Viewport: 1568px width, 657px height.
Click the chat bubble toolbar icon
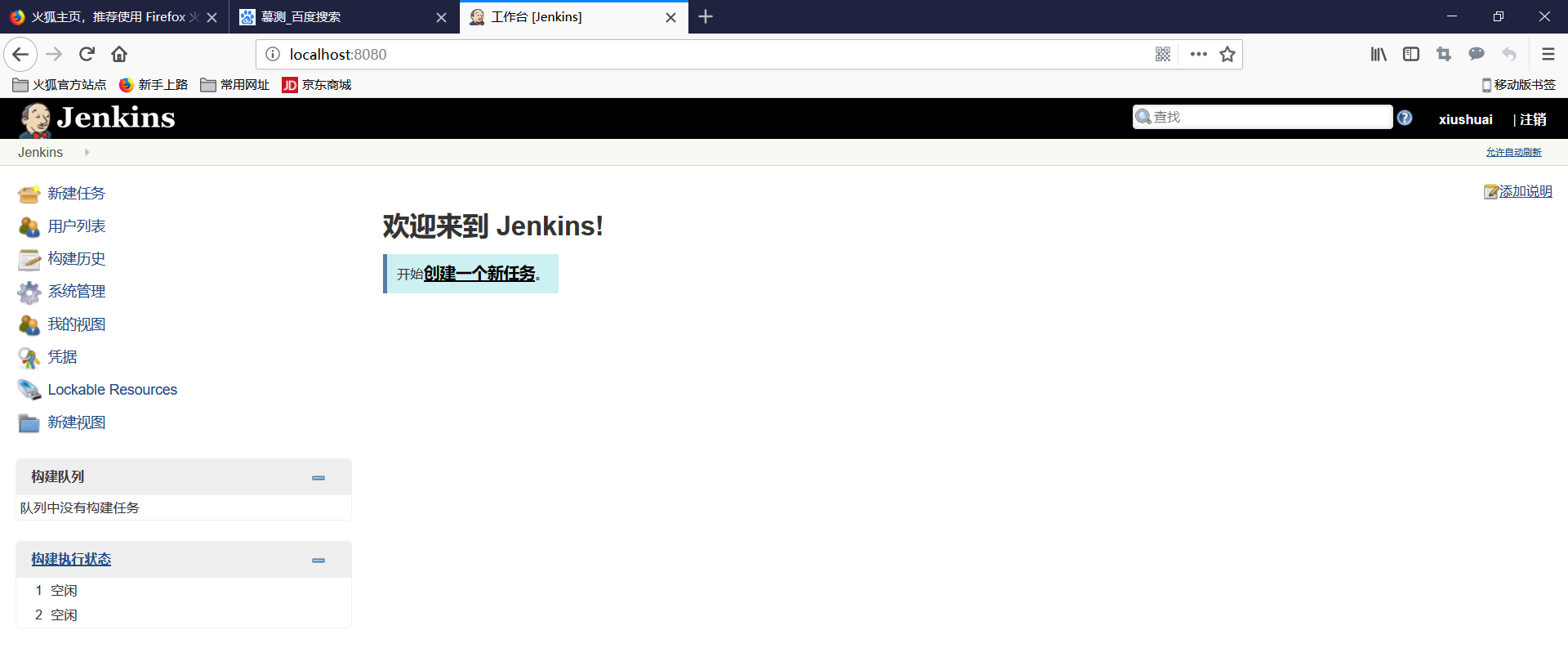click(1477, 54)
